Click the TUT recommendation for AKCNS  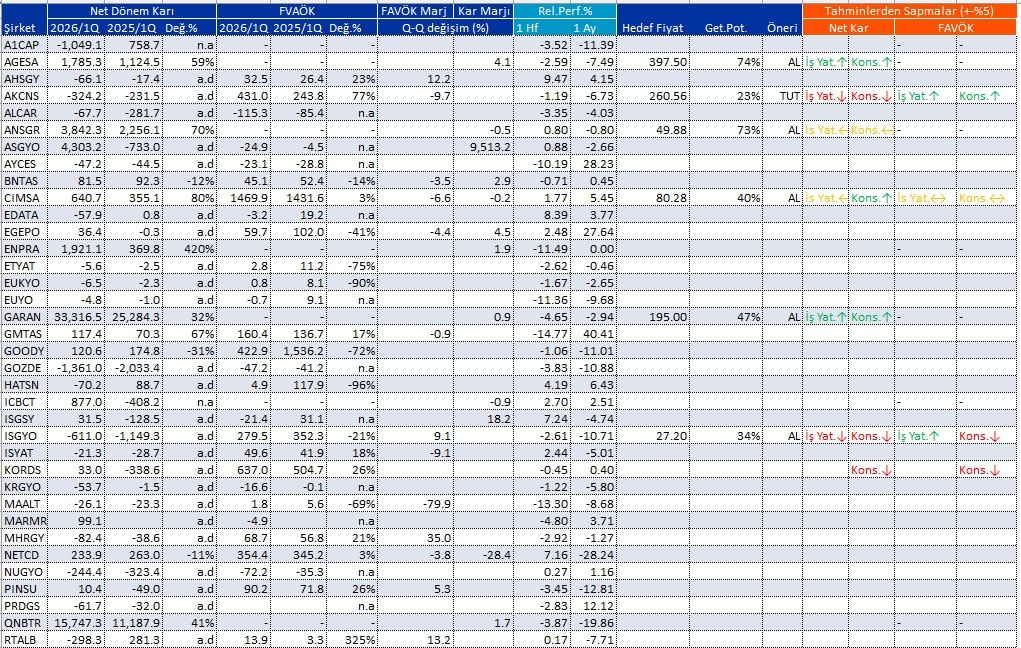tap(789, 96)
